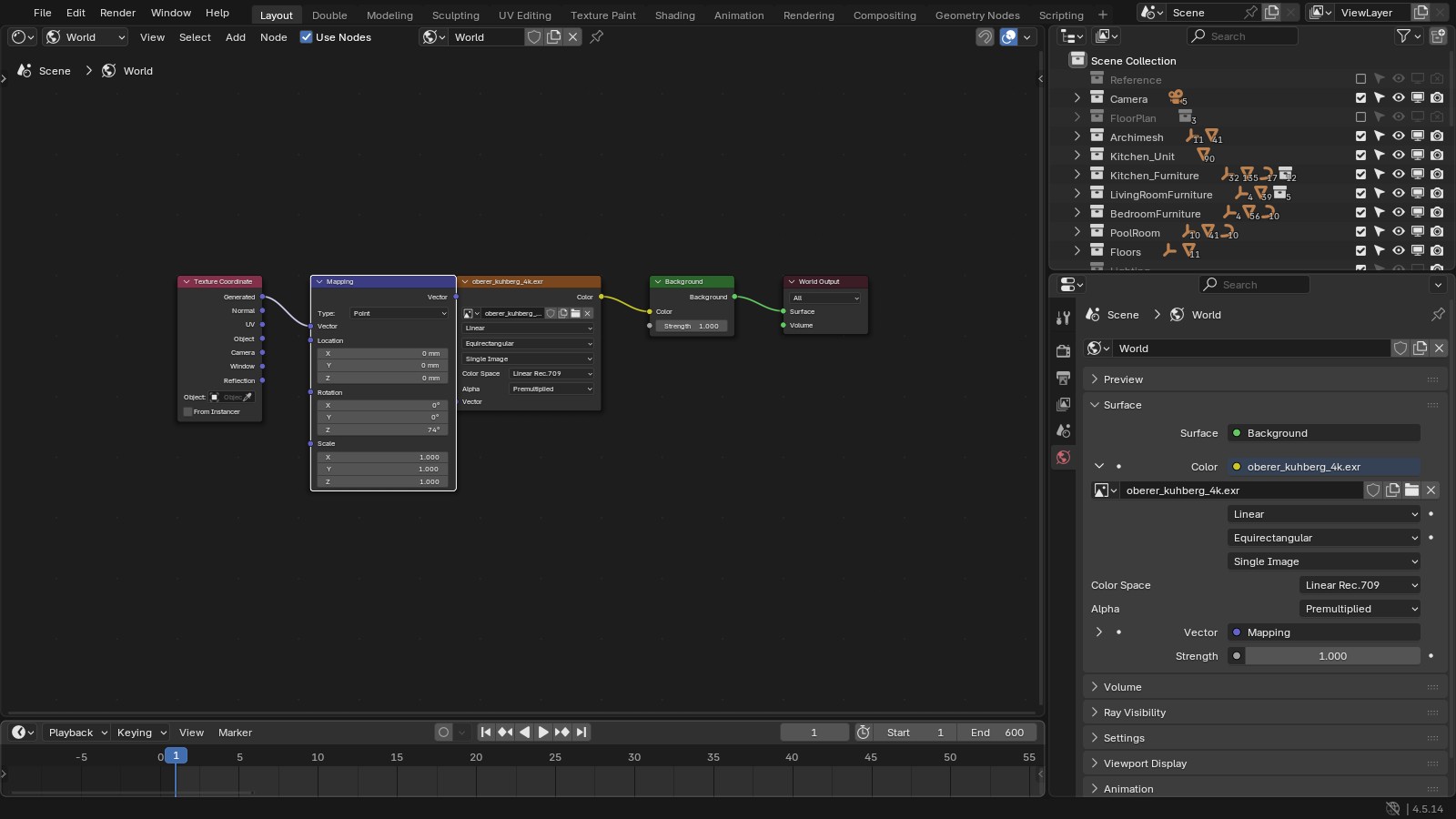Enable Reference collection checkbox
Screen dimensions: 1456x819
[x=1360, y=79]
